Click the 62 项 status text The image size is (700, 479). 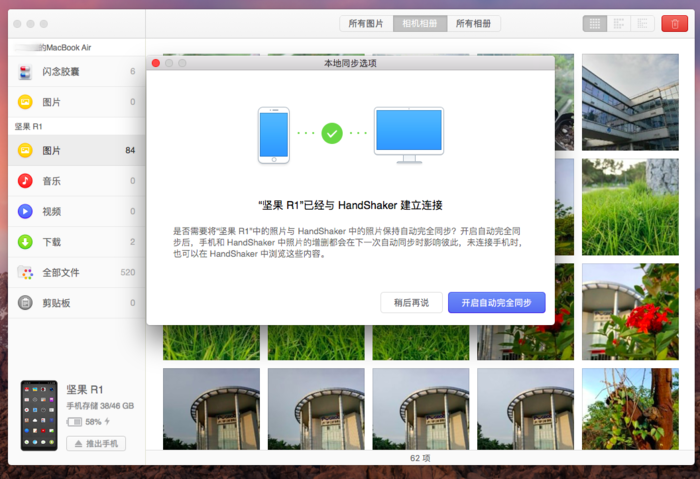420,458
